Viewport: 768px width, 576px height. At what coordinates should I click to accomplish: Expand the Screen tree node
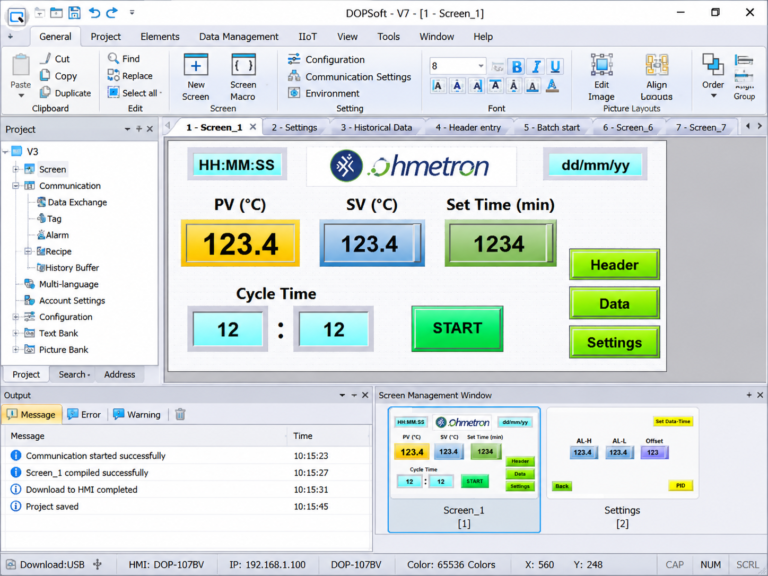click(16, 169)
